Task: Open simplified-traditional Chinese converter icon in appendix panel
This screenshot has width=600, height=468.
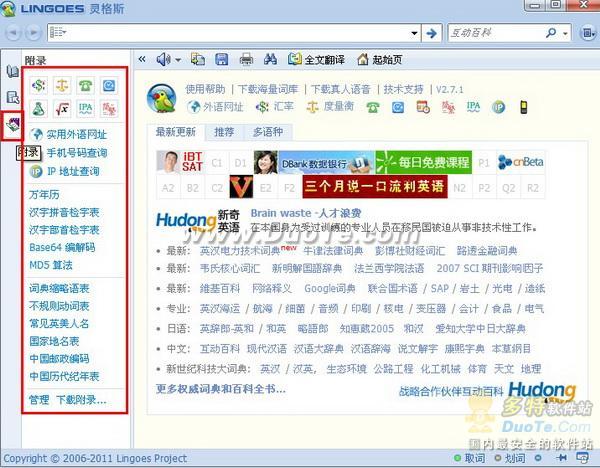Action: tap(109, 109)
